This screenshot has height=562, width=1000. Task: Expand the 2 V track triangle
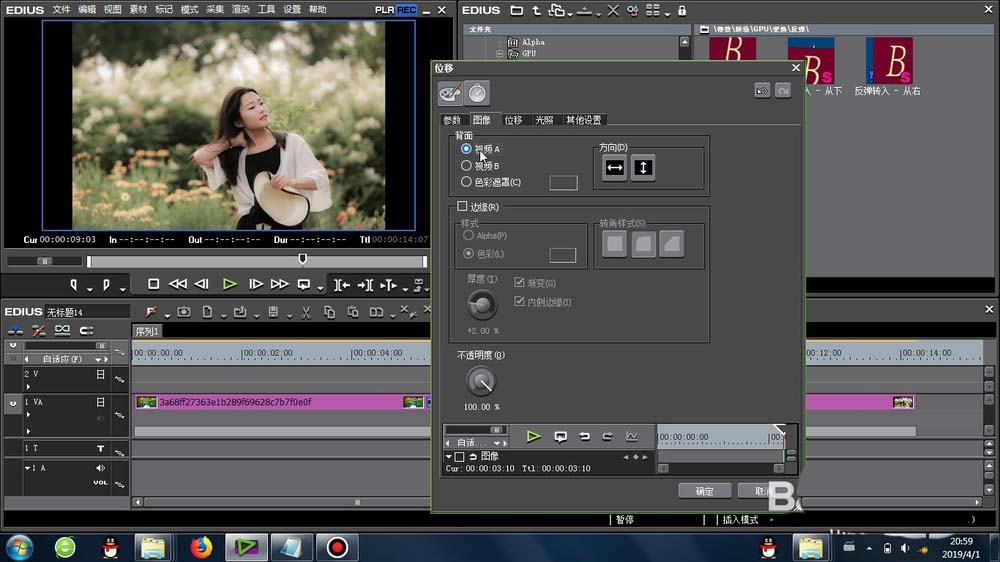point(28,387)
